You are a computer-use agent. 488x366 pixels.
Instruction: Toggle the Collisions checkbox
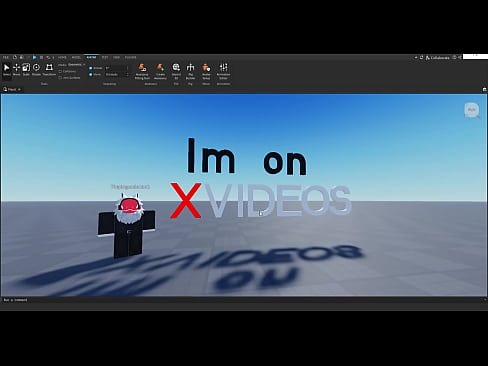pos(60,71)
